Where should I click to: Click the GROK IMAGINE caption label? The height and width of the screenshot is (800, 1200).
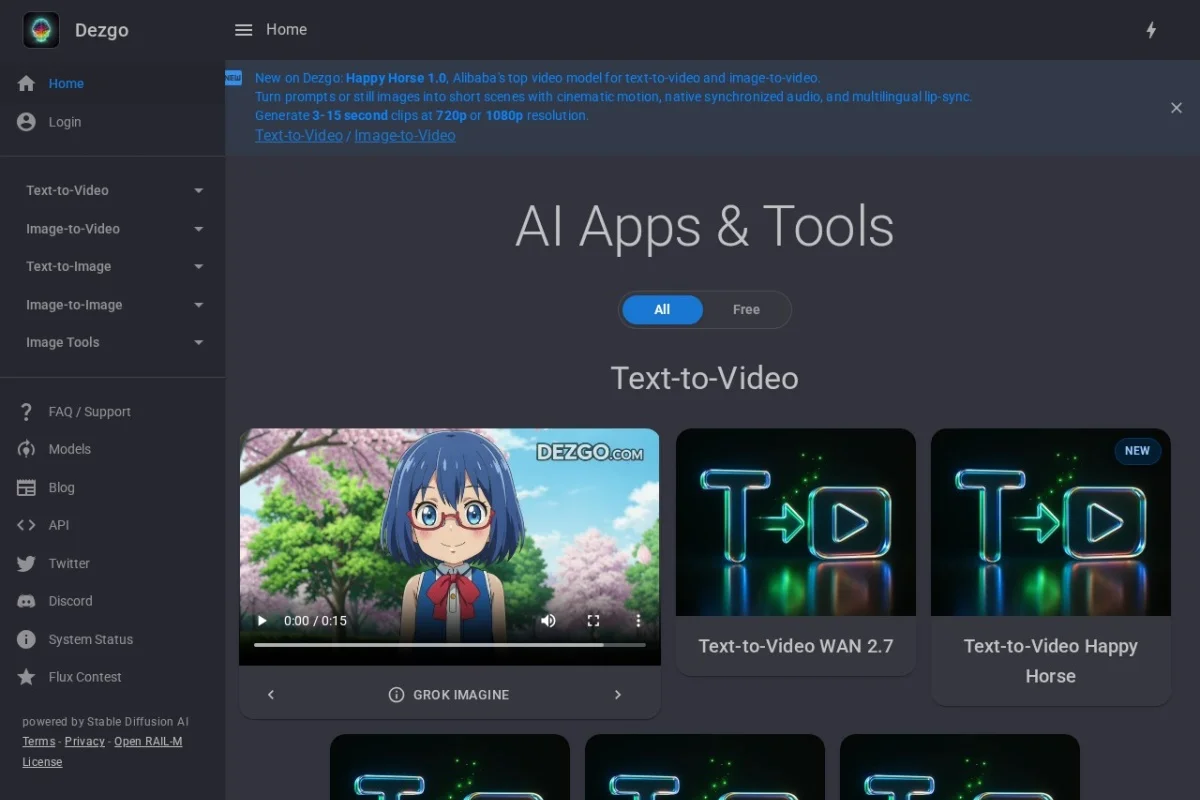tap(461, 695)
